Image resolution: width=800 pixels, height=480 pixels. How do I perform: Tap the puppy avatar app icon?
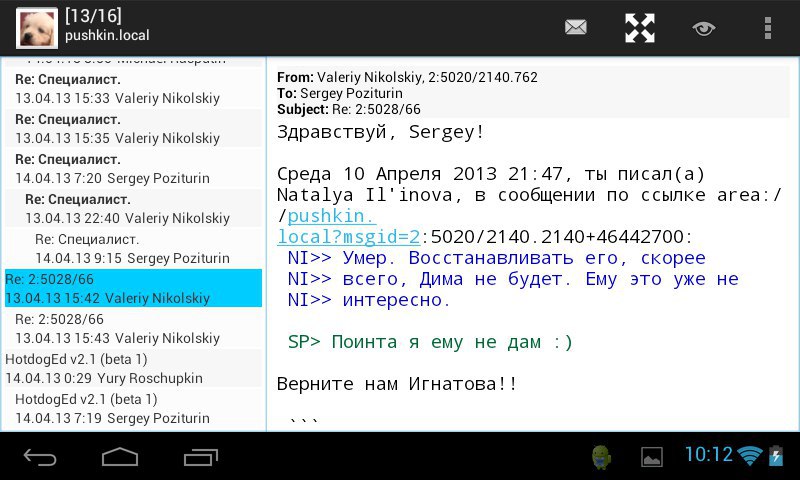coord(37,29)
